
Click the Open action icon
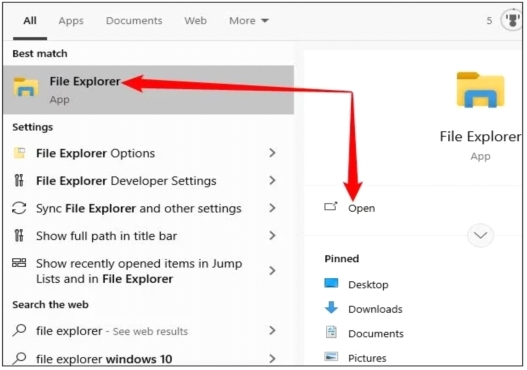click(x=331, y=206)
